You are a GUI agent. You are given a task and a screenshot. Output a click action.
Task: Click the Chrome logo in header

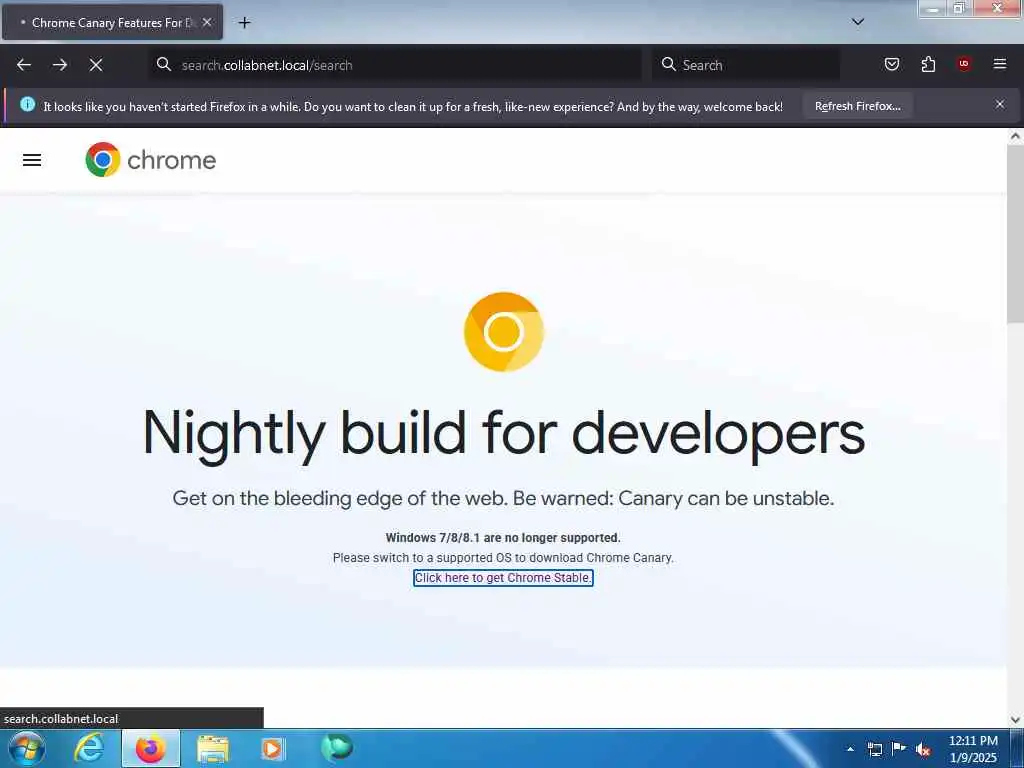[151, 160]
